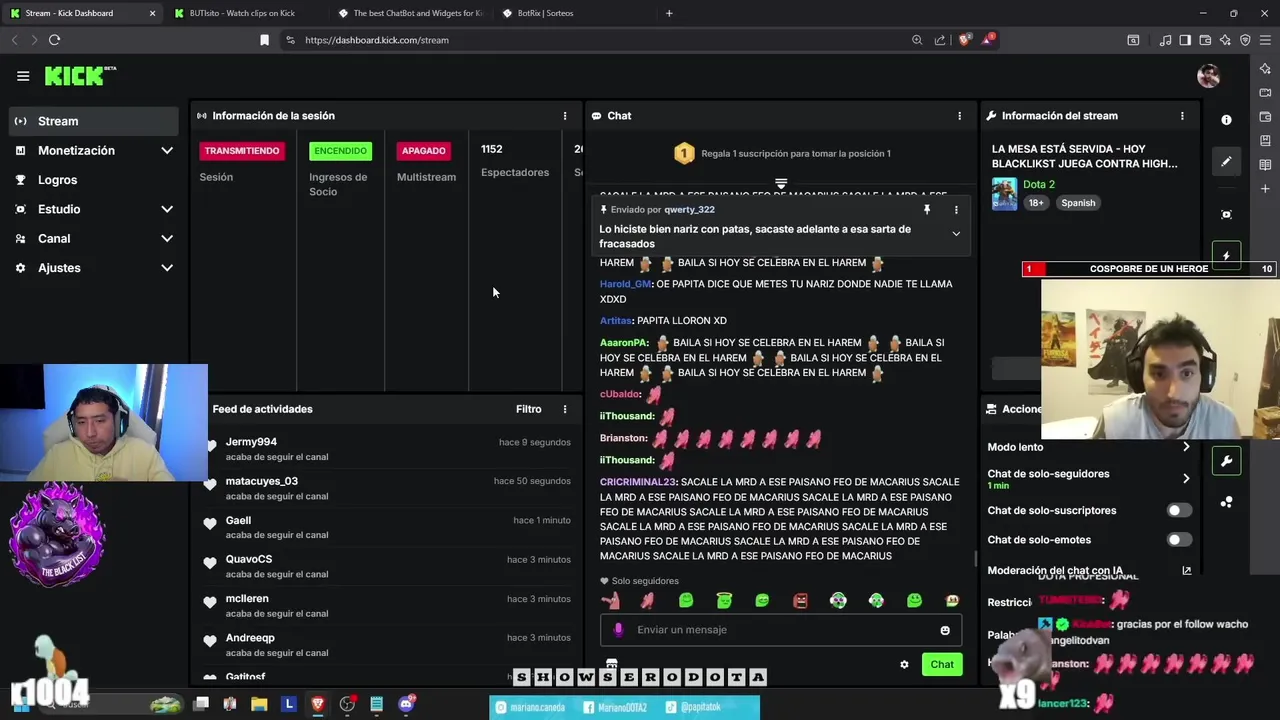Click the Regala 1 suscripción banner
The height and width of the screenshot is (720, 1280).
pyautogui.click(x=780, y=154)
